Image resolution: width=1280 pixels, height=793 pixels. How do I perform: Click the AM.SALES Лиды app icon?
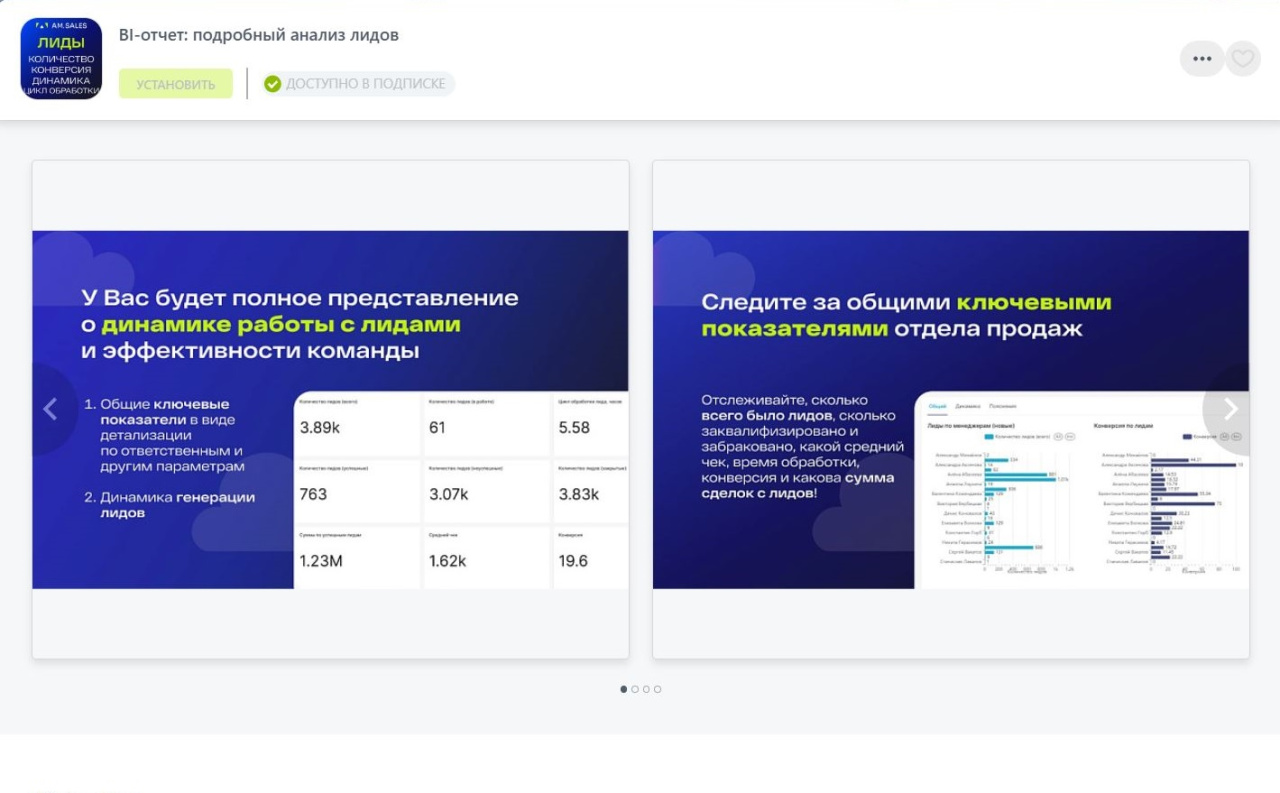(61, 58)
